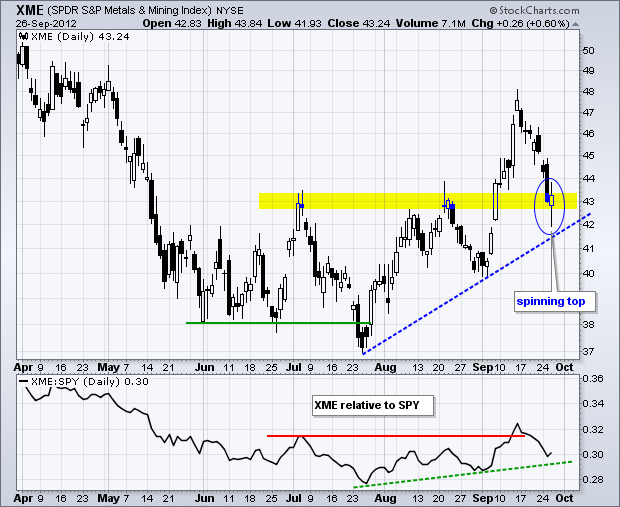Click the Chg +0.26 (+0.60%) value
This screenshot has height=507, width=620.
tap(520, 23)
